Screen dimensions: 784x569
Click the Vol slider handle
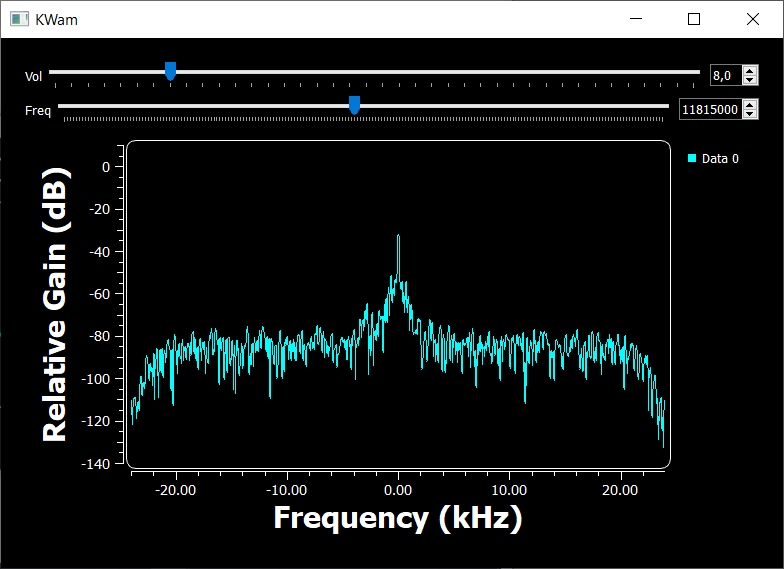point(170,71)
